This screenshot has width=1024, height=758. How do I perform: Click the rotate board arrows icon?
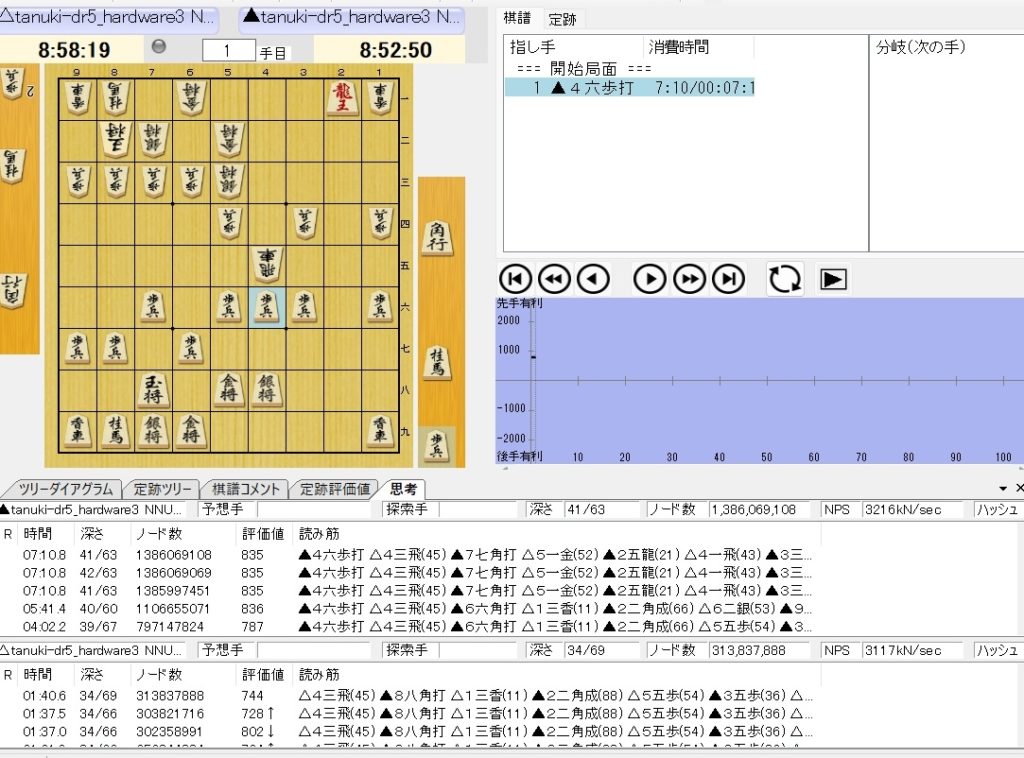pyautogui.click(x=785, y=279)
